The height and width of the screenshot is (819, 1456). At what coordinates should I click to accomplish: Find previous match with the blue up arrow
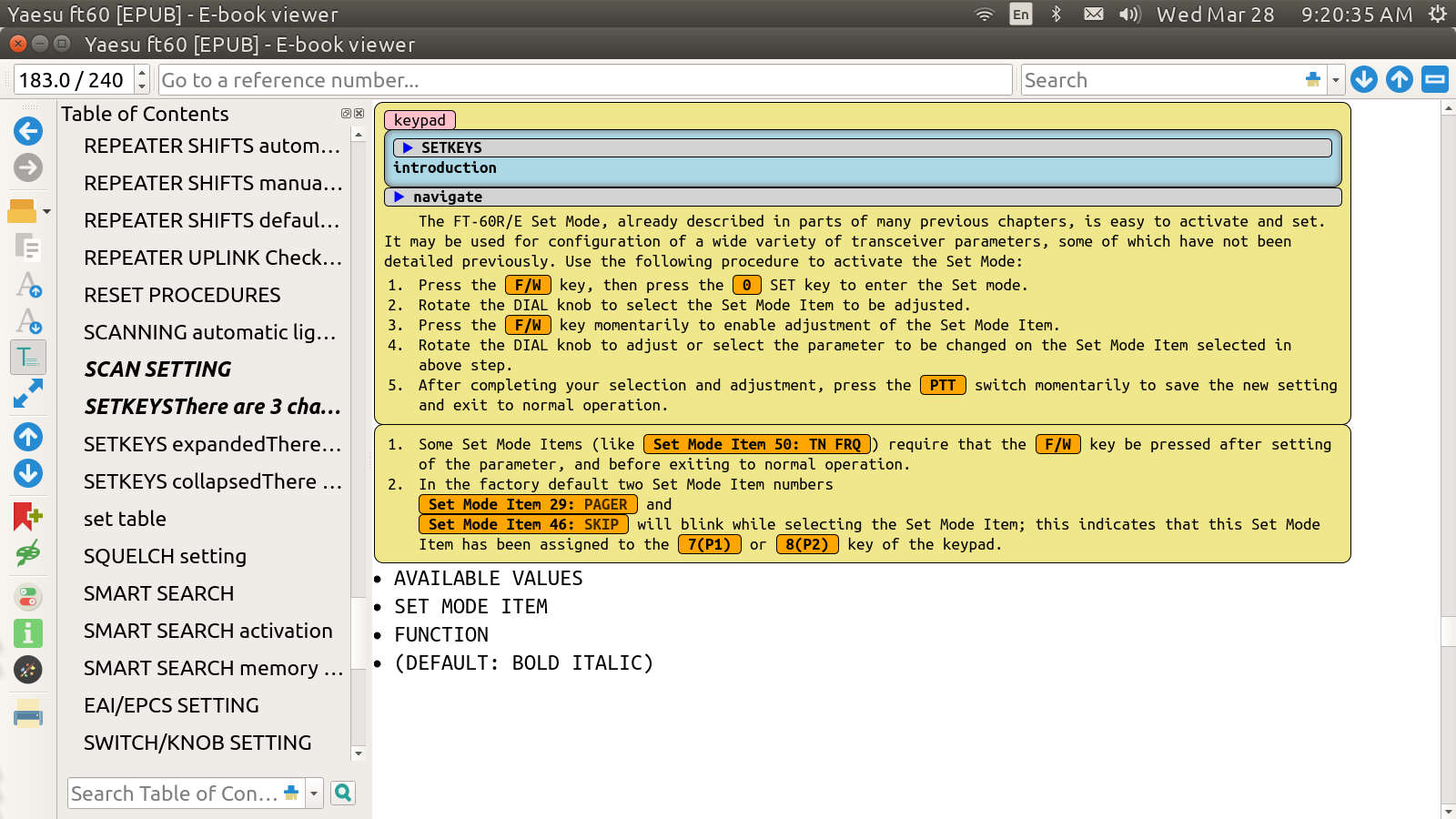click(1400, 80)
